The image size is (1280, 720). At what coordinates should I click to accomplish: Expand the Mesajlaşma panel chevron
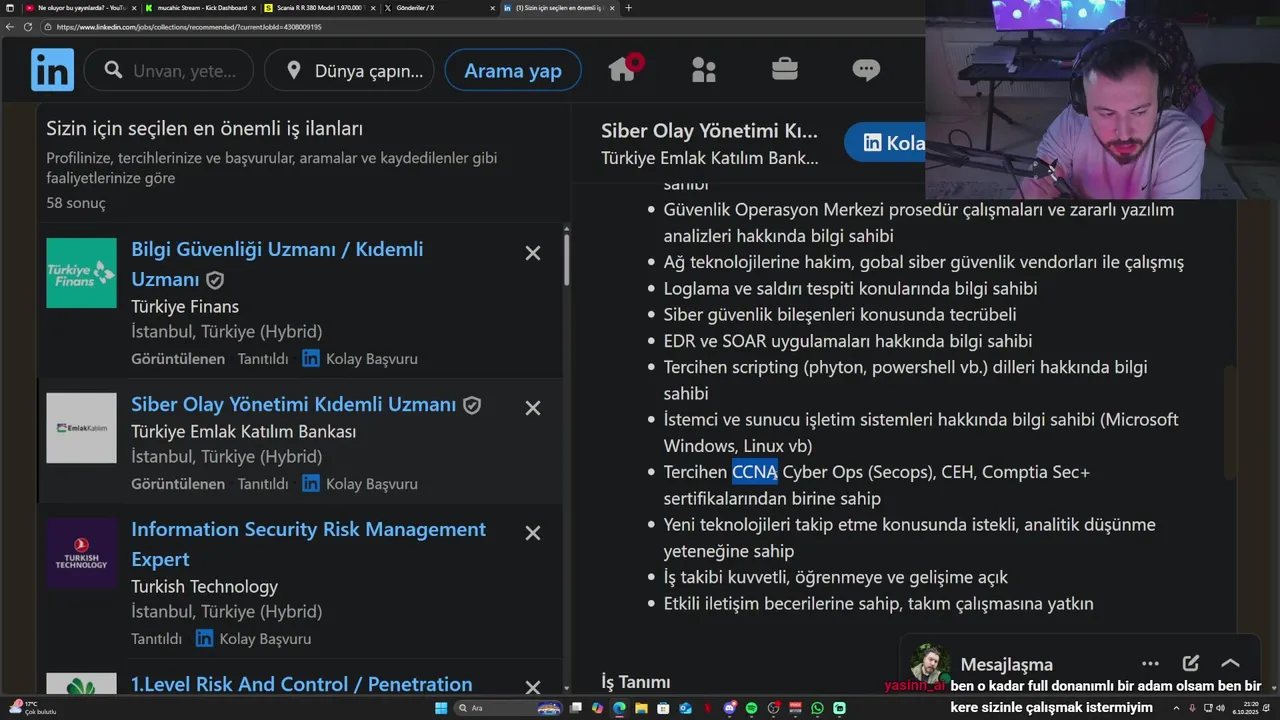coord(1230,663)
